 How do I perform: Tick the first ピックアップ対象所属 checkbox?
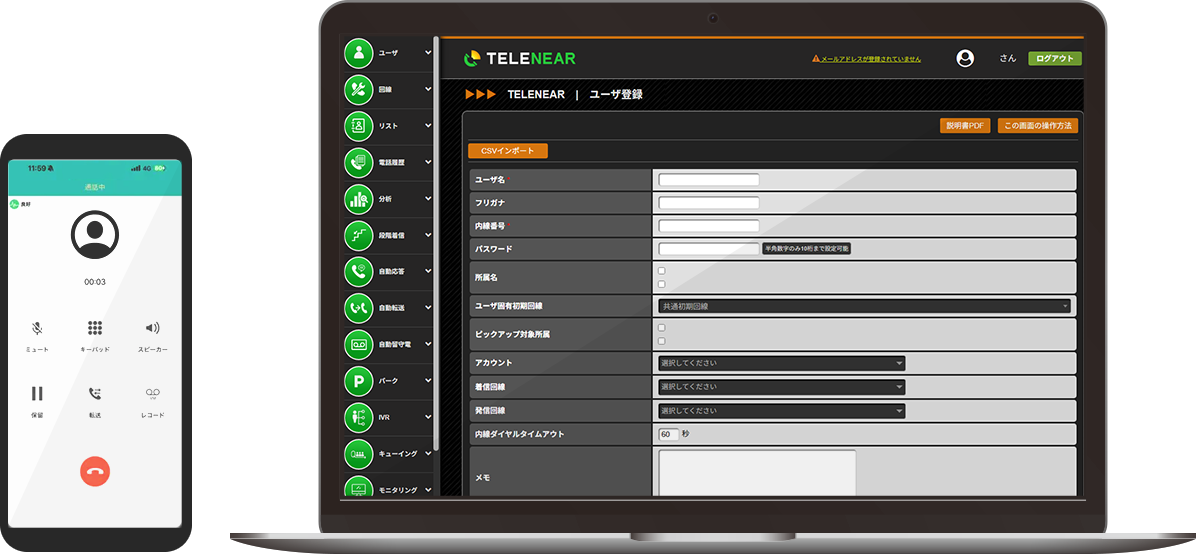coord(661,327)
